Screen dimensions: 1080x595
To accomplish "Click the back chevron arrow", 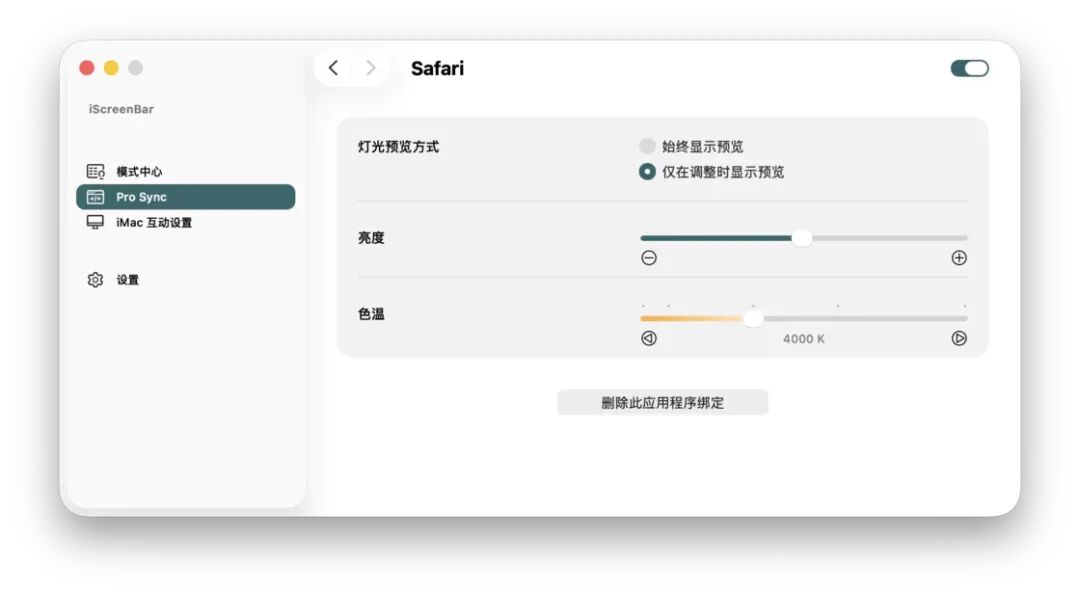I will point(333,67).
